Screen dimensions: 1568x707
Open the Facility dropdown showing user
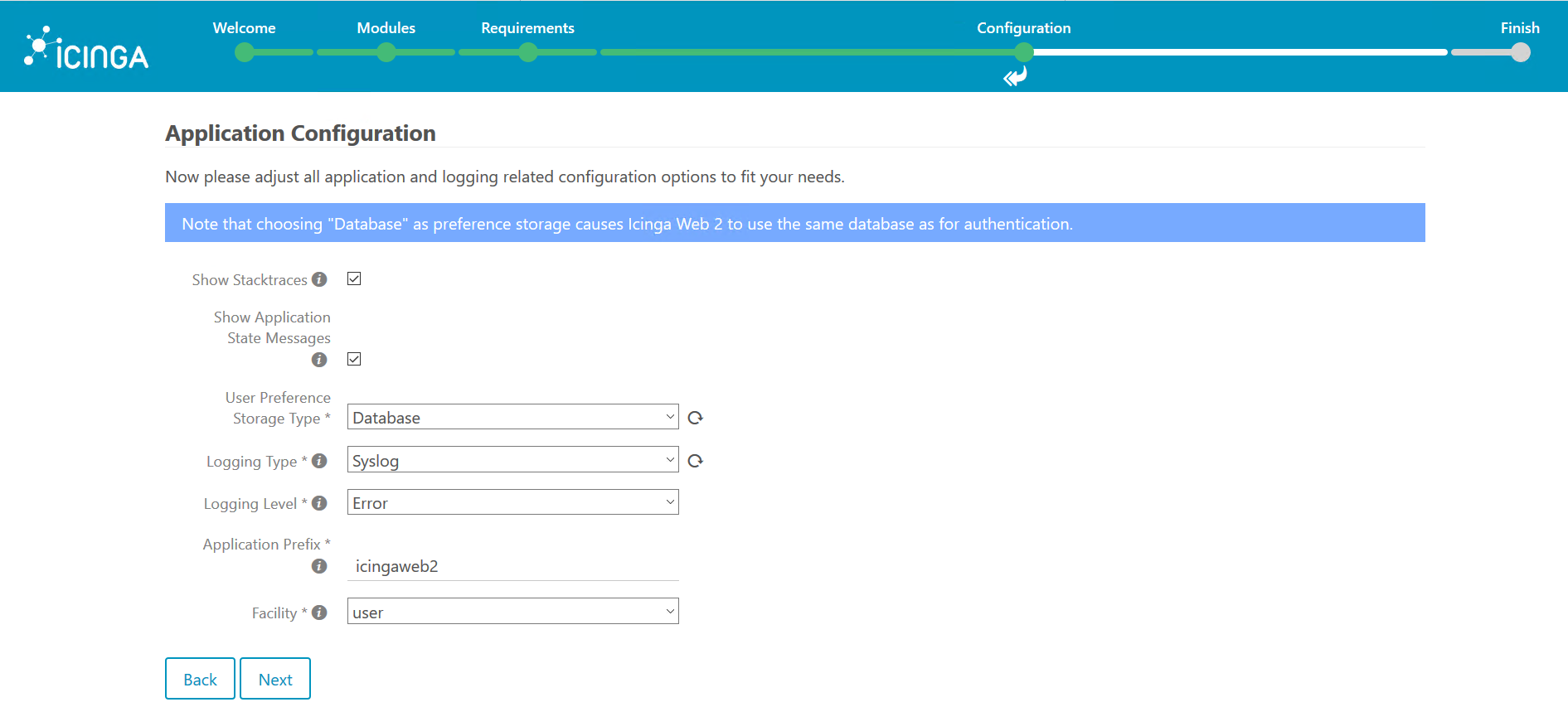coord(512,612)
